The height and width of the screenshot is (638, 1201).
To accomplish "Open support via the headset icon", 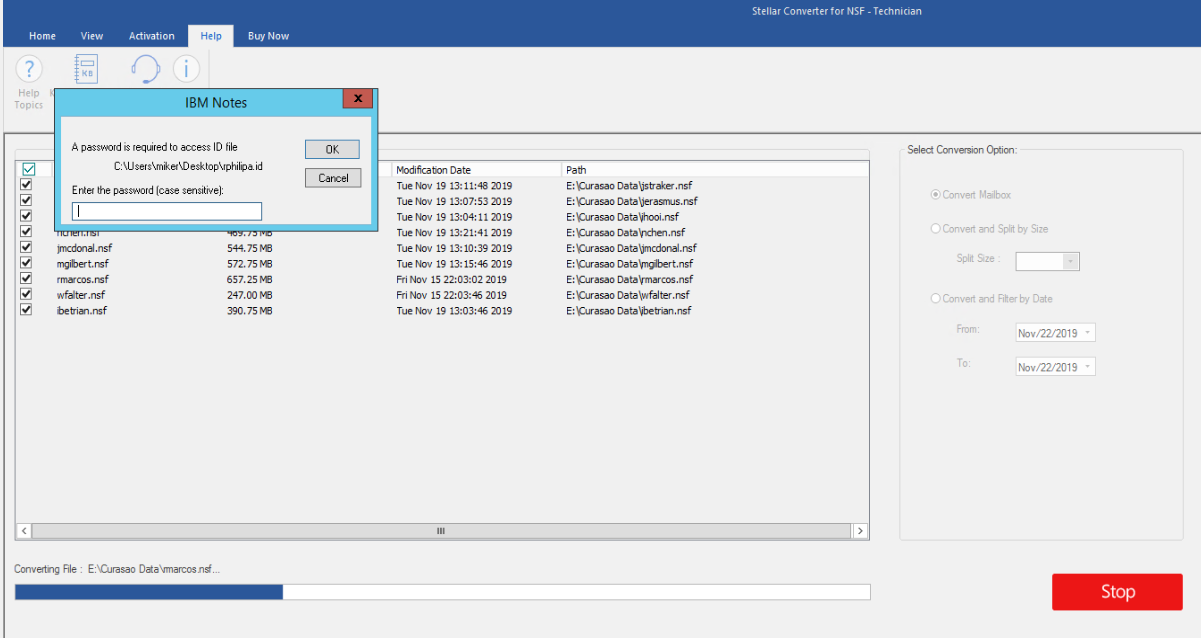I will (x=145, y=69).
